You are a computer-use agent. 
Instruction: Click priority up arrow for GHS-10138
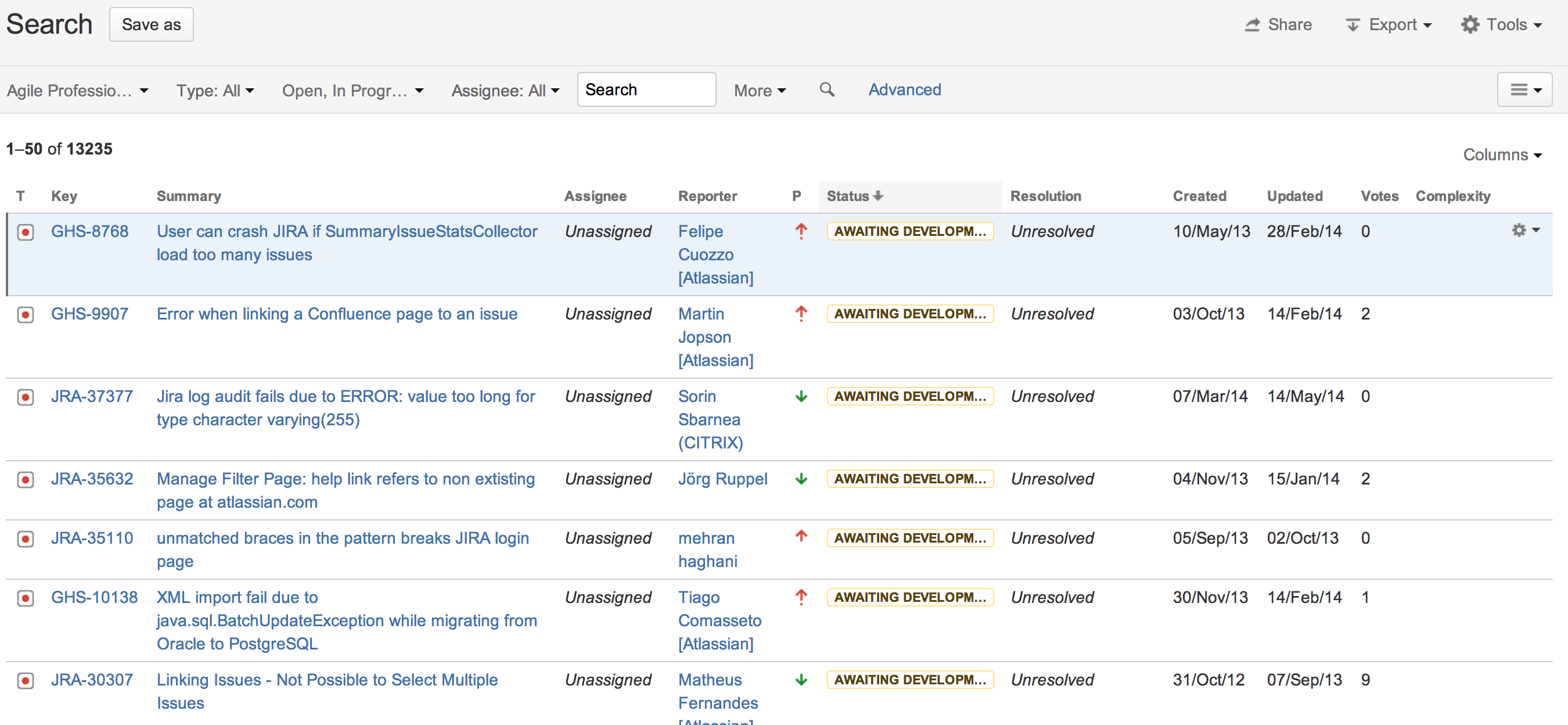click(801, 597)
